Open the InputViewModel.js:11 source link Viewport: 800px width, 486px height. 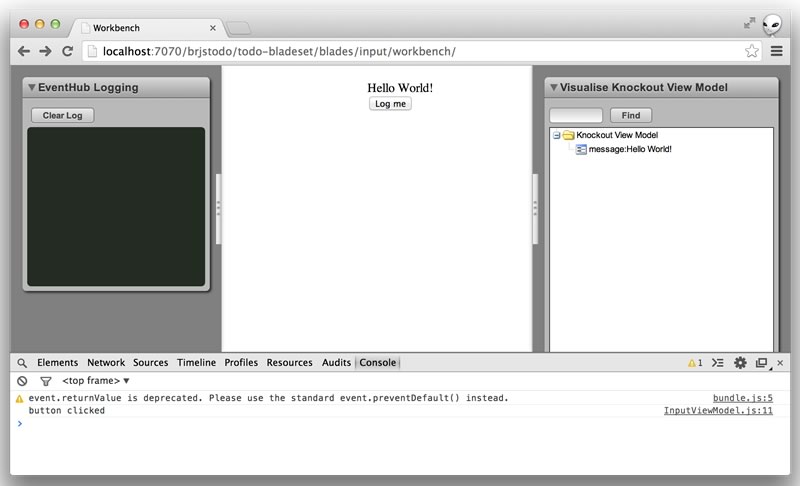(718, 411)
